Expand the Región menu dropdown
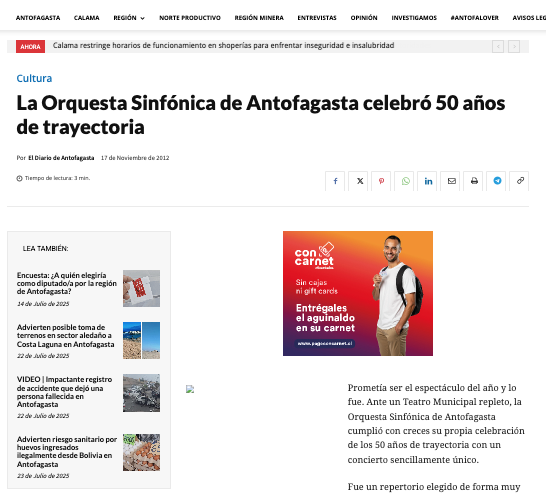 129,18
